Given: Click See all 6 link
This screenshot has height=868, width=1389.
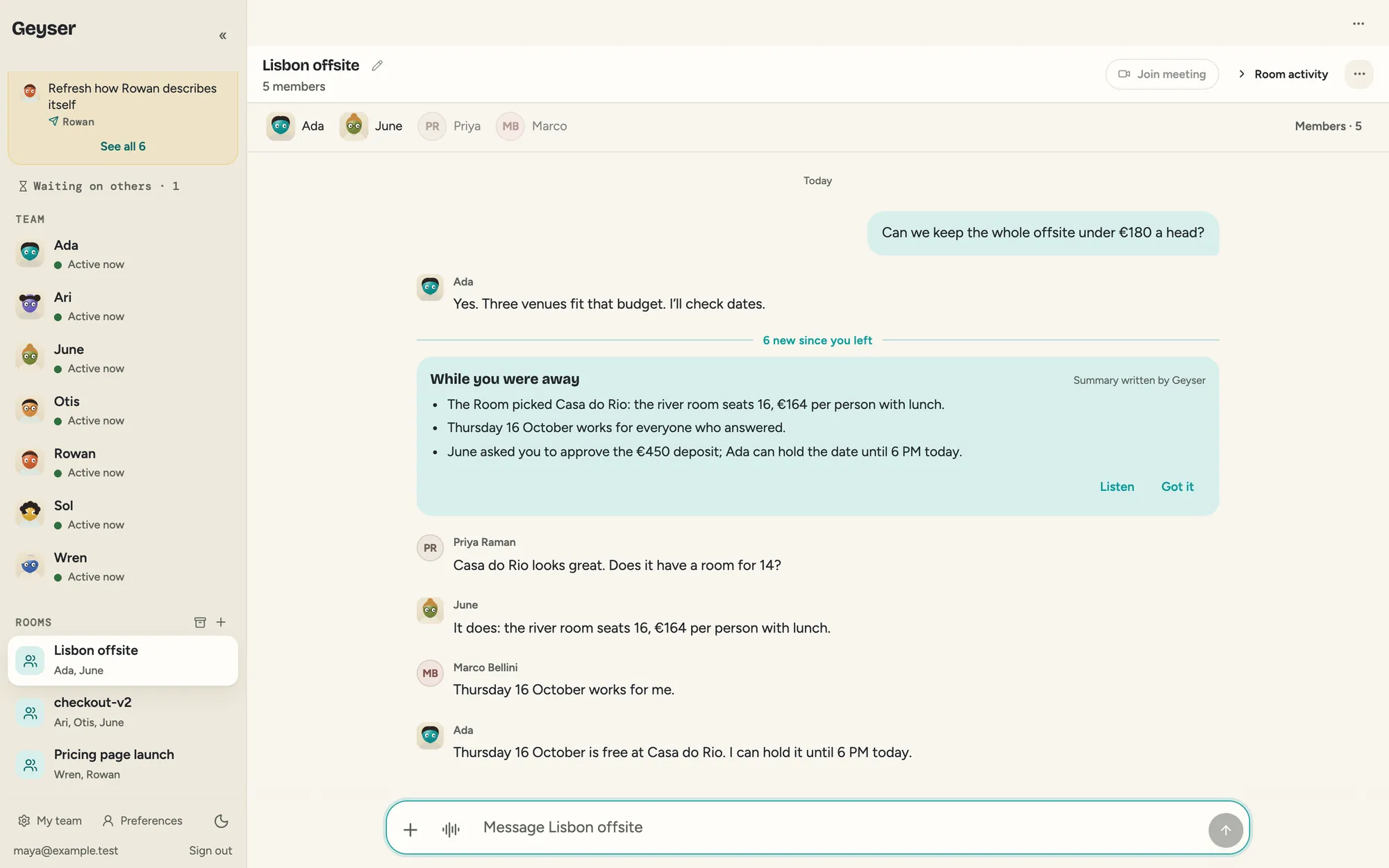Looking at the screenshot, I should pyautogui.click(x=123, y=147).
